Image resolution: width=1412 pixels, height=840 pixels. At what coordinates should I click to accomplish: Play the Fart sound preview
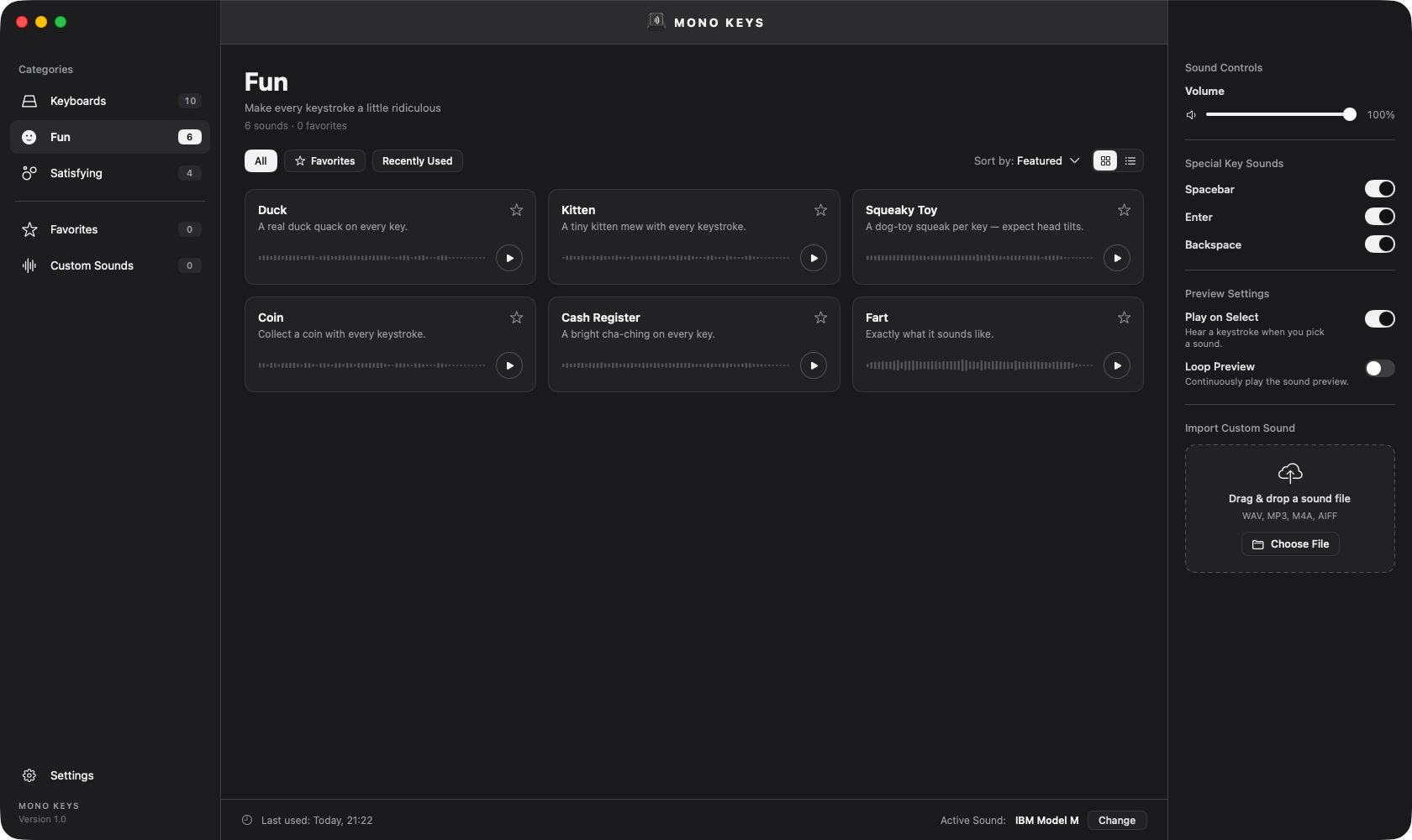(x=1117, y=365)
